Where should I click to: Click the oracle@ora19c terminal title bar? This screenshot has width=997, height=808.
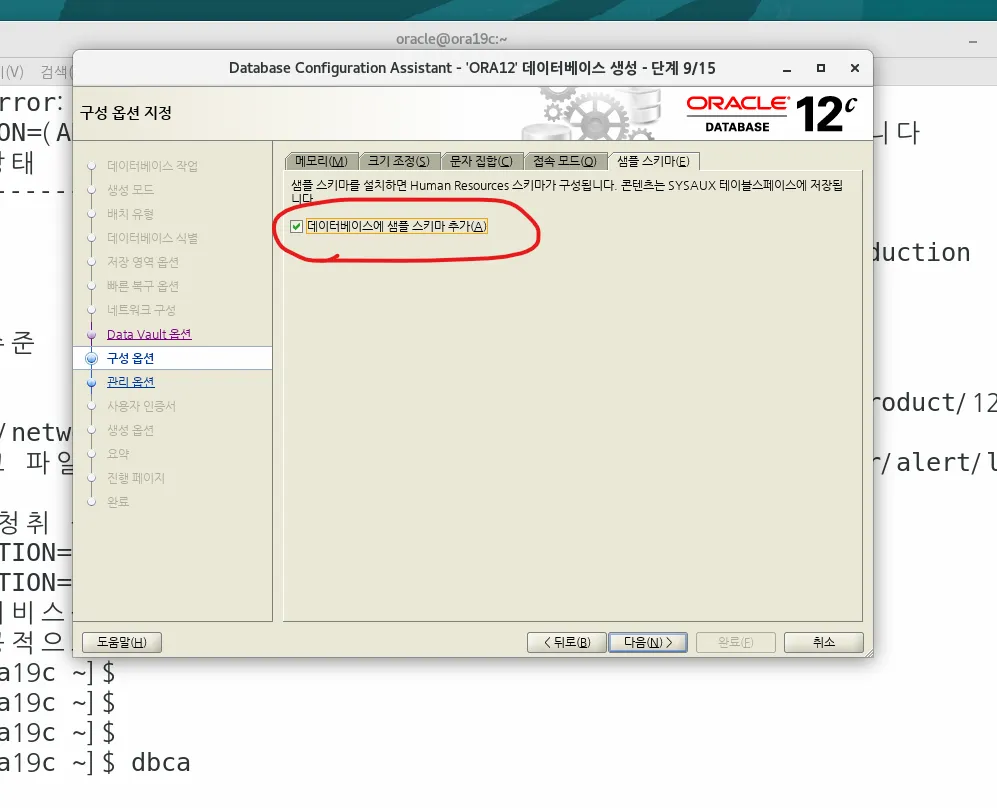click(x=451, y=39)
